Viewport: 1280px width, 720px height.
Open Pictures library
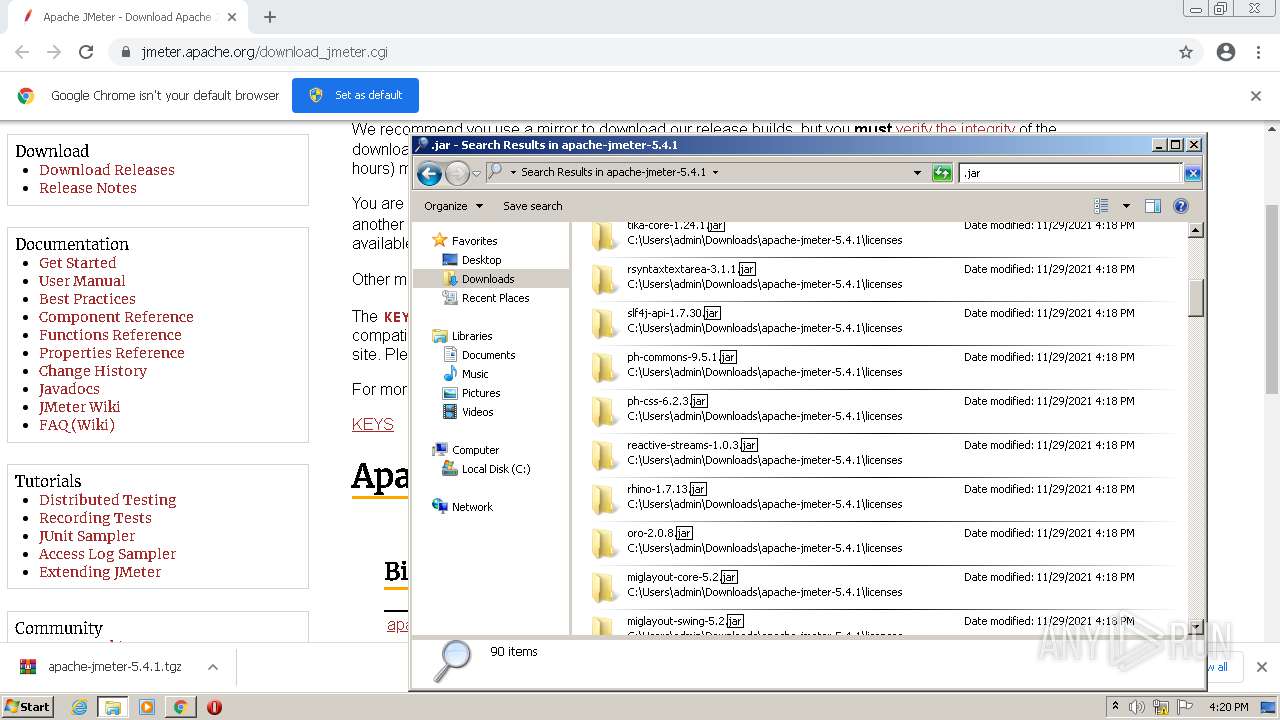point(481,393)
